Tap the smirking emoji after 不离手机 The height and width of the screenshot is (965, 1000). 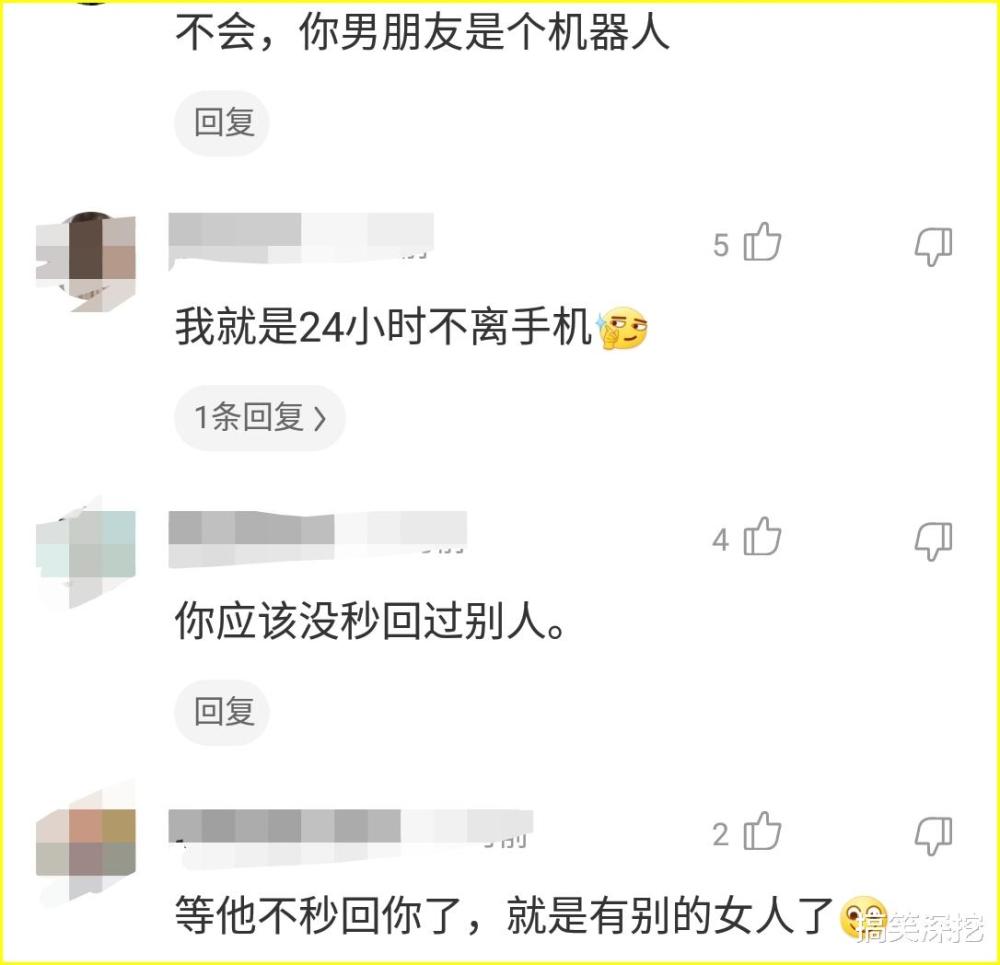click(x=622, y=328)
